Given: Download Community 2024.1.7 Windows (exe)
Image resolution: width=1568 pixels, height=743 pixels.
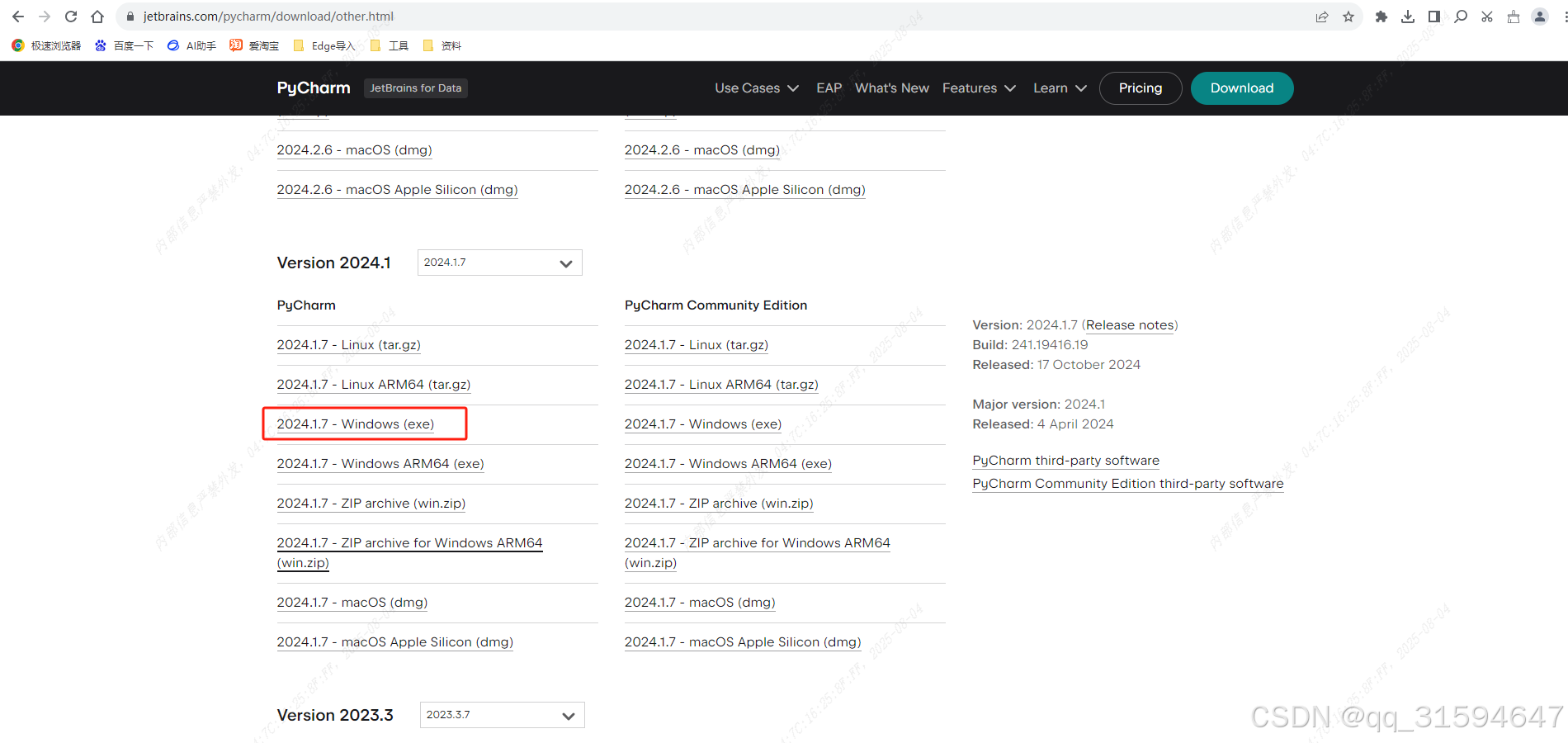Looking at the screenshot, I should (x=703, y=424).
